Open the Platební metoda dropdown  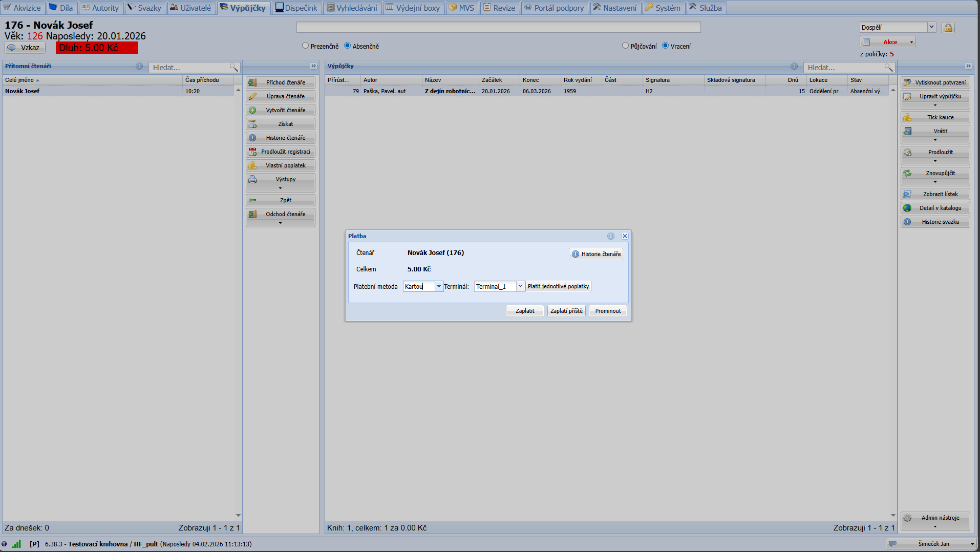(438, 286)
